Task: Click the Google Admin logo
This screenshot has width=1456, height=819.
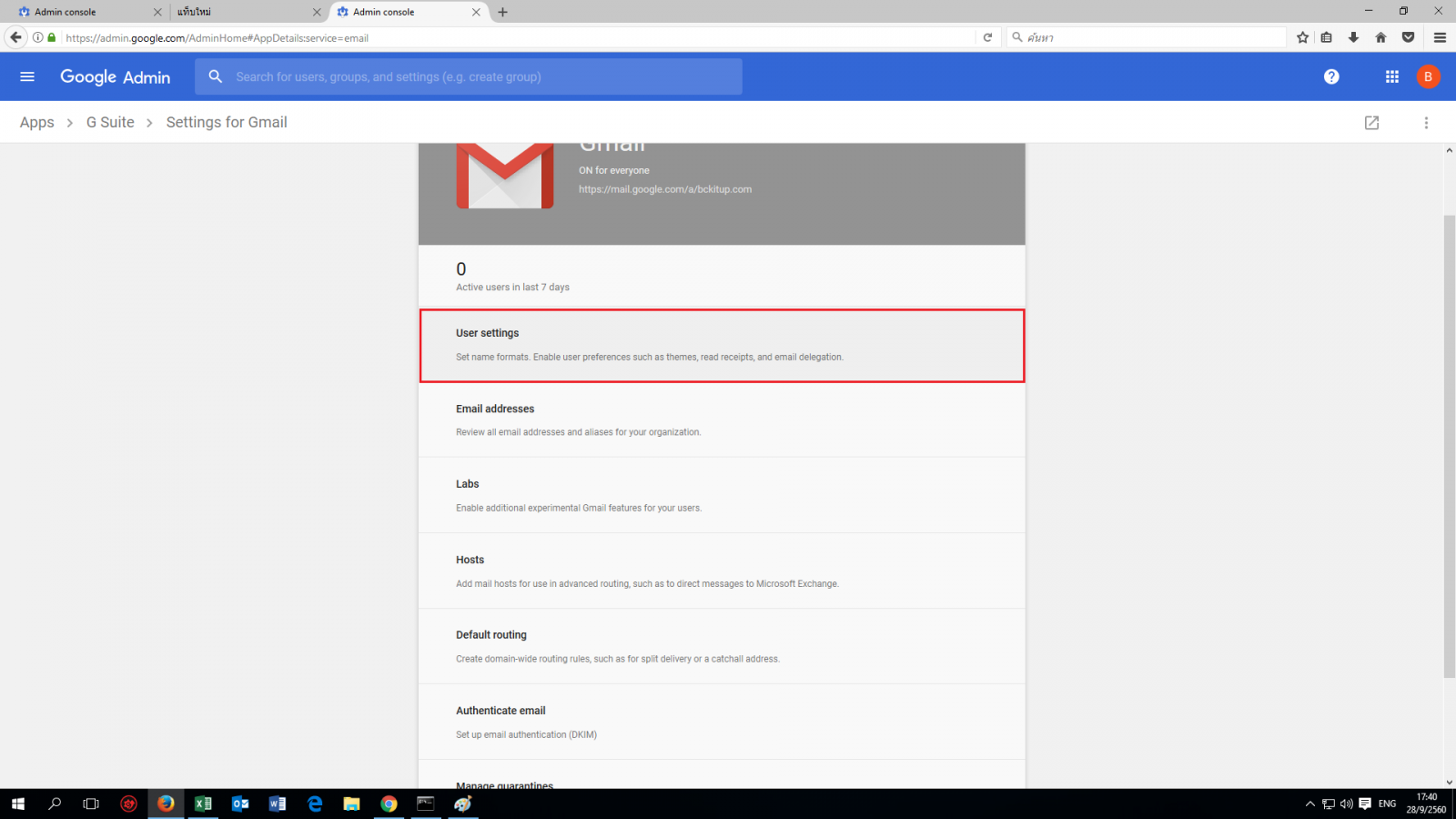Action: pos(115,77)
